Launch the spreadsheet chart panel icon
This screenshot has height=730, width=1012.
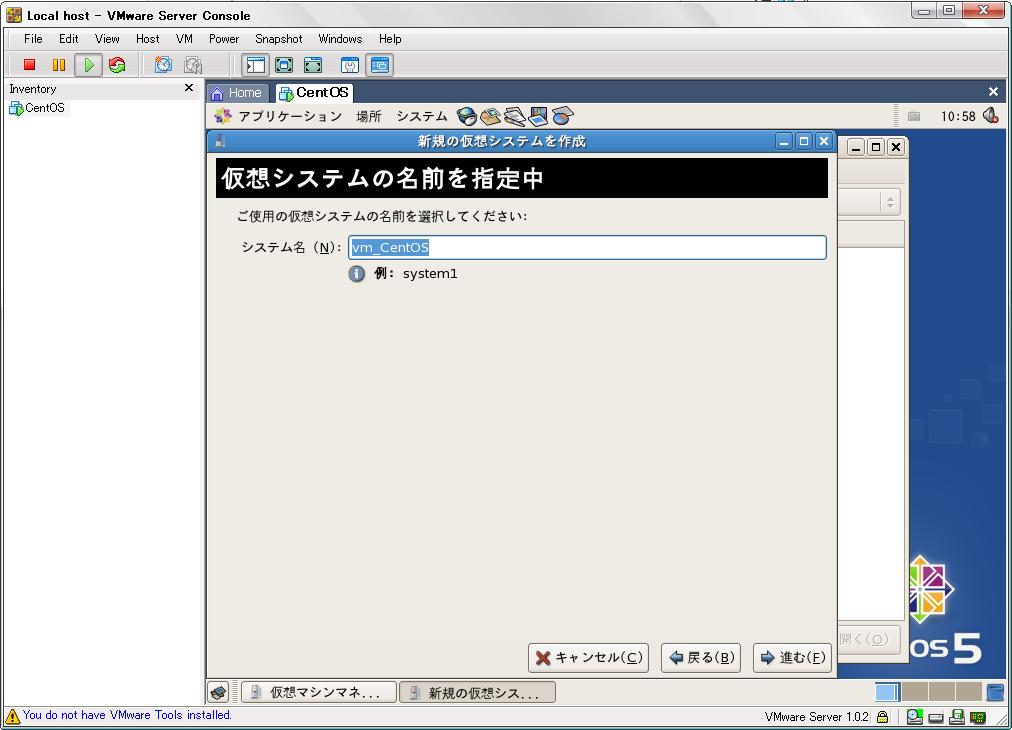click(x=562, y=116)
